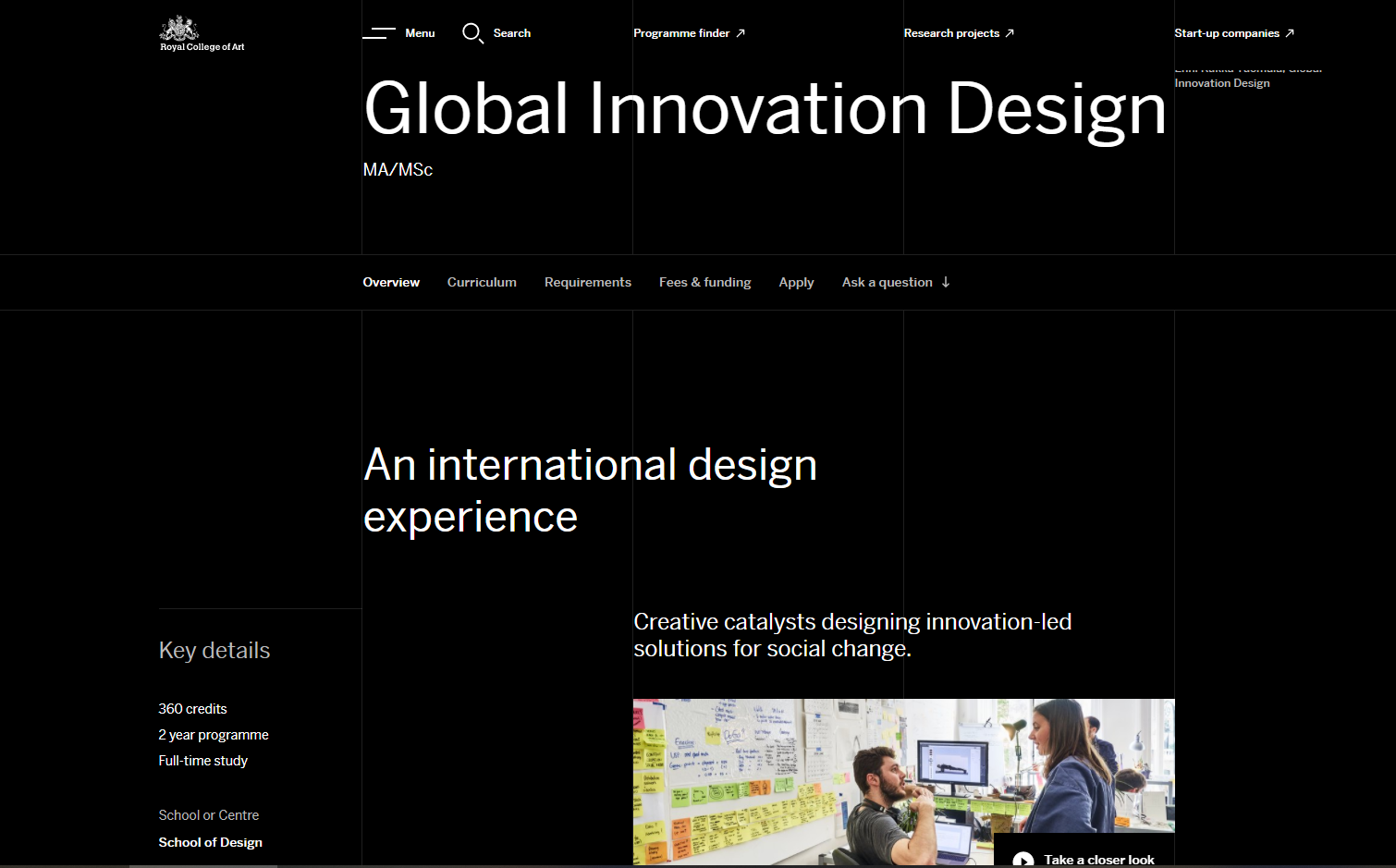The height and width of the screenshot is (868, 1396).
Task: Open the Menu label
Action: (420, 33)
